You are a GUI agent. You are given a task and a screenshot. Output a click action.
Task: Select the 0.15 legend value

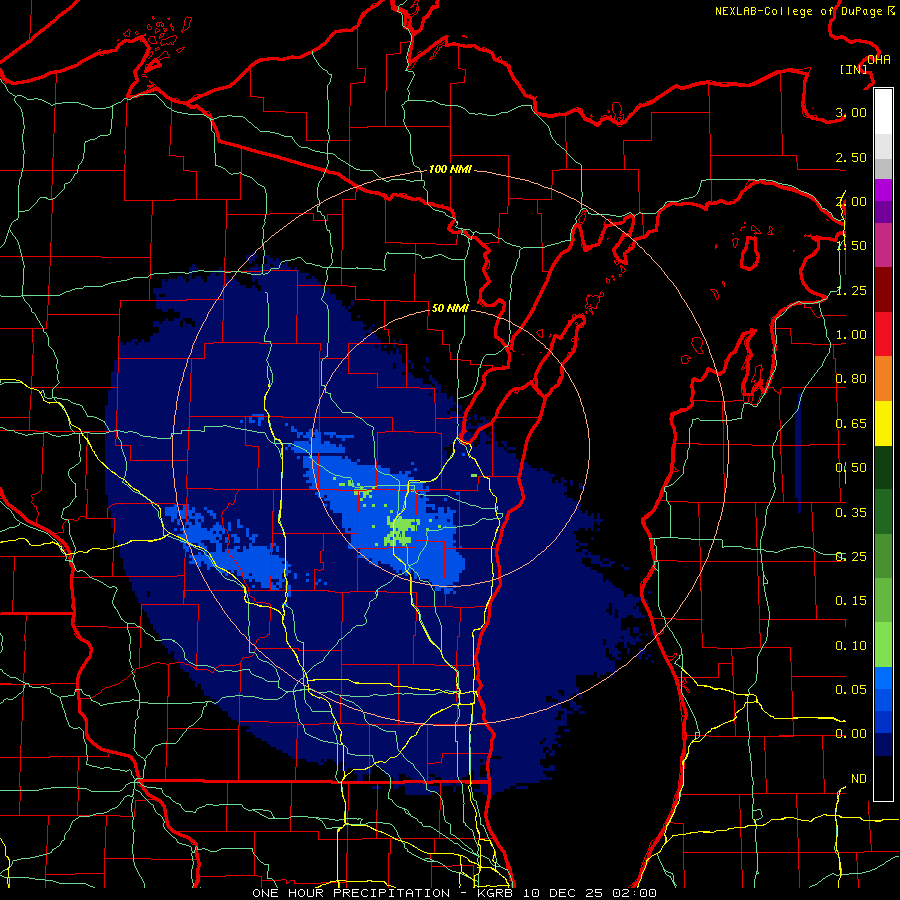(x=851, y=601)
